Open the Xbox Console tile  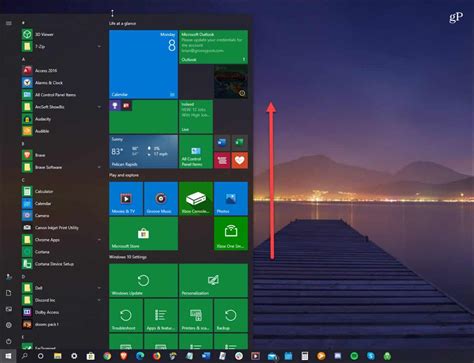[196, 199]
